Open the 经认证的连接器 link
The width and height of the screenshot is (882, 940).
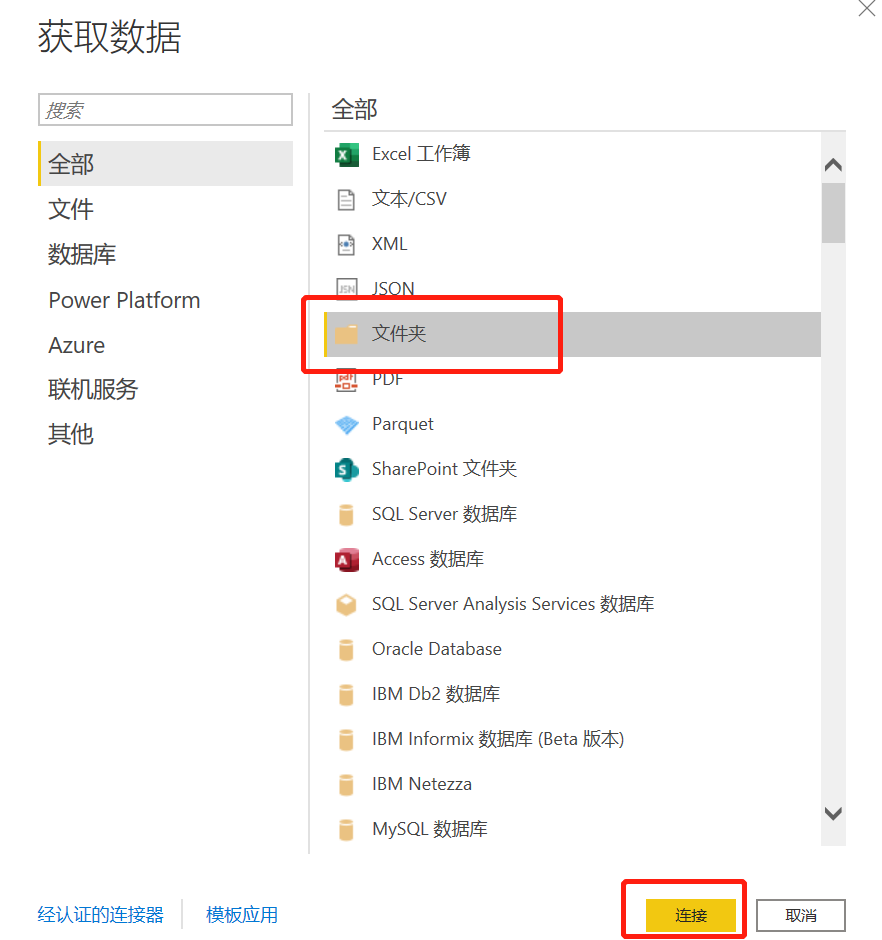pyautogui.click(x=100, y=915)
